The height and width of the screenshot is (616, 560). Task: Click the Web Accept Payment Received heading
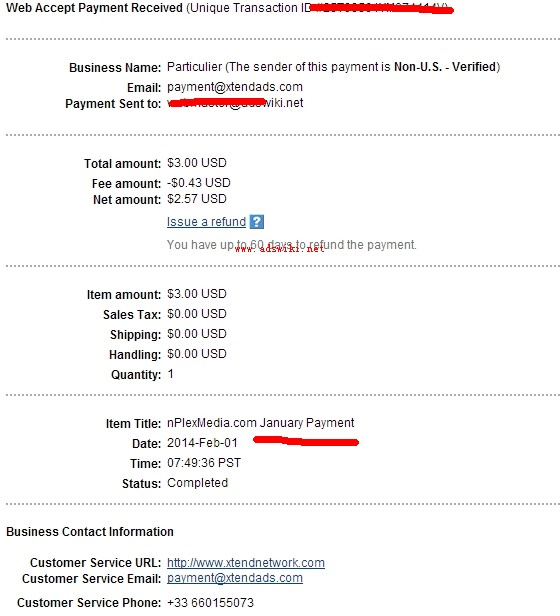click(94, 8)
